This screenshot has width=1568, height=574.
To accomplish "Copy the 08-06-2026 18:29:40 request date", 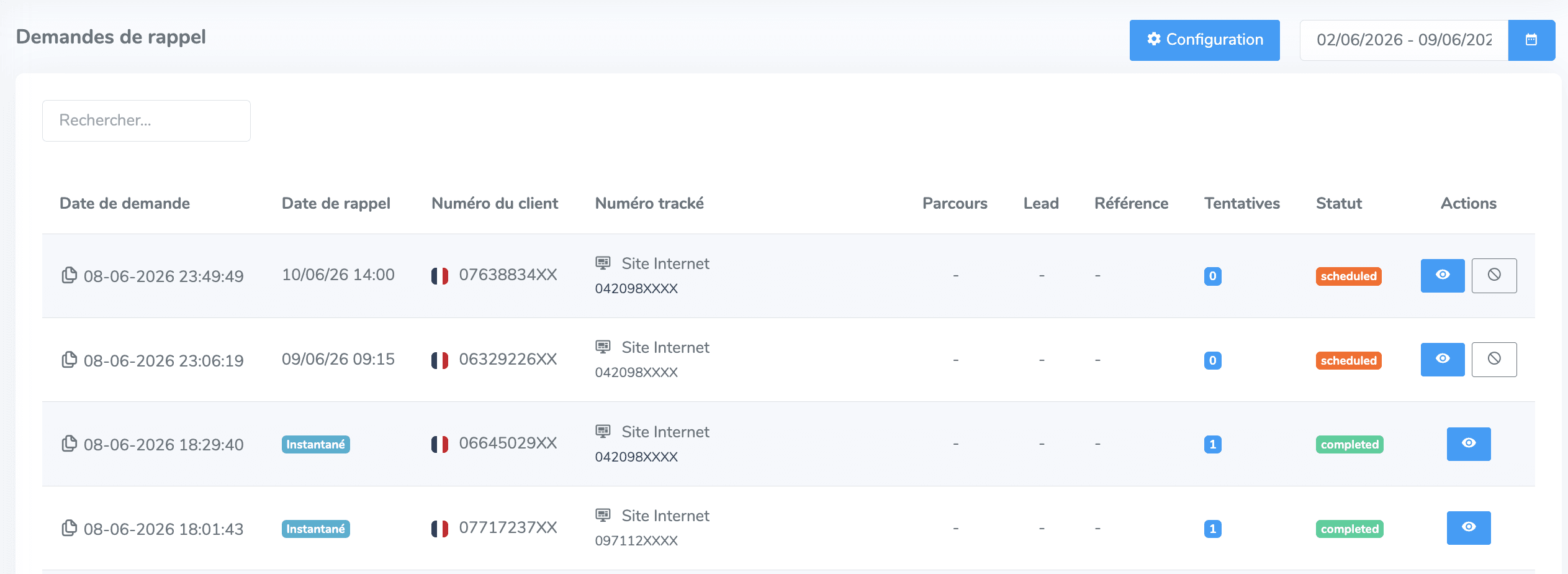I will point(69,444).
